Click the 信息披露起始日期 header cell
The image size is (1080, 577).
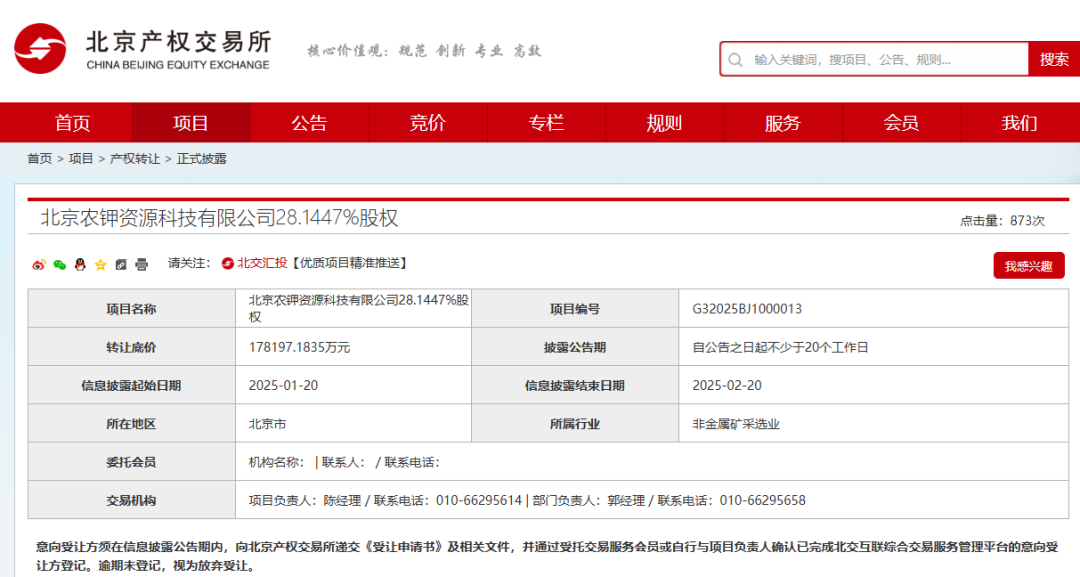point(132,386)
